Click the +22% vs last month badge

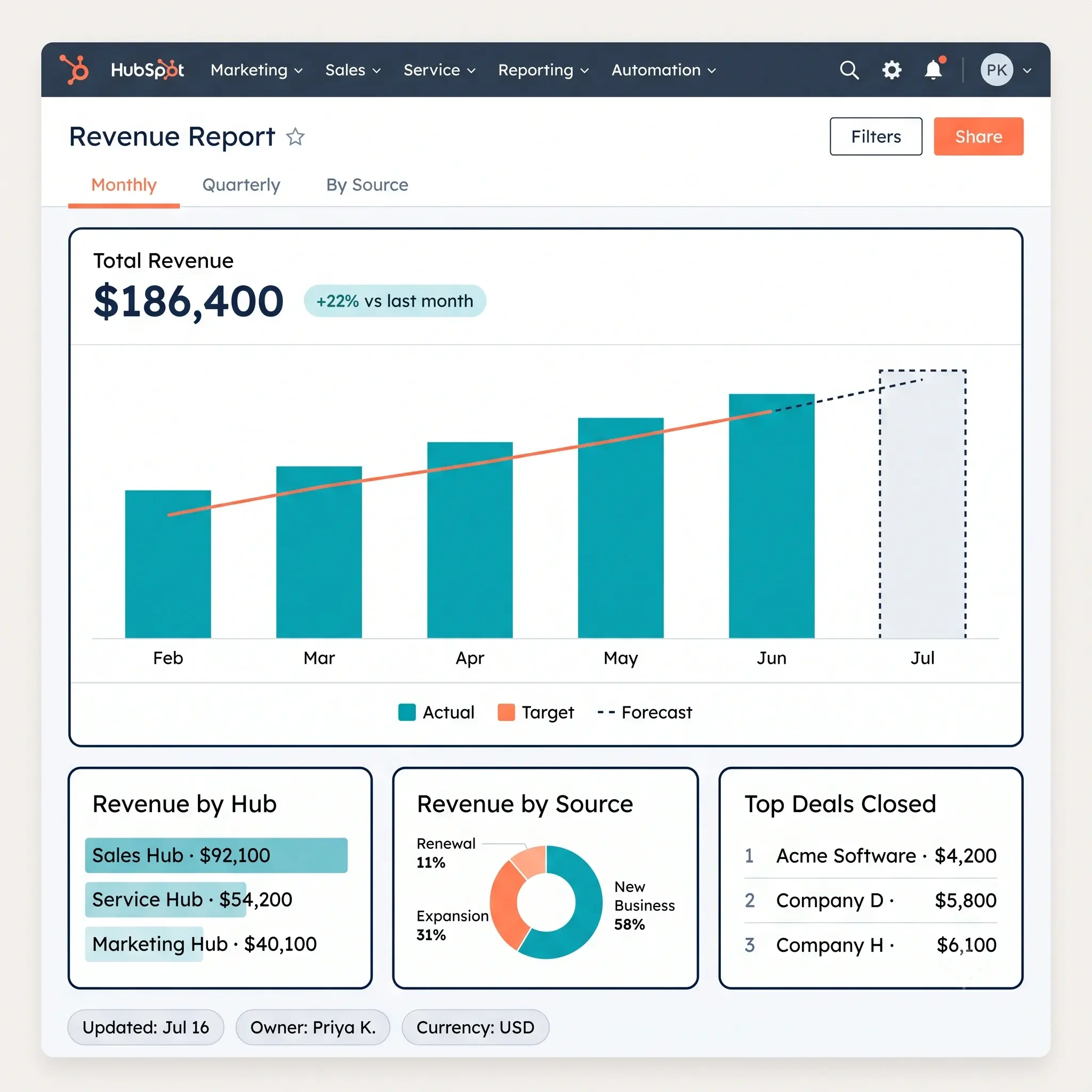[395, 301]
